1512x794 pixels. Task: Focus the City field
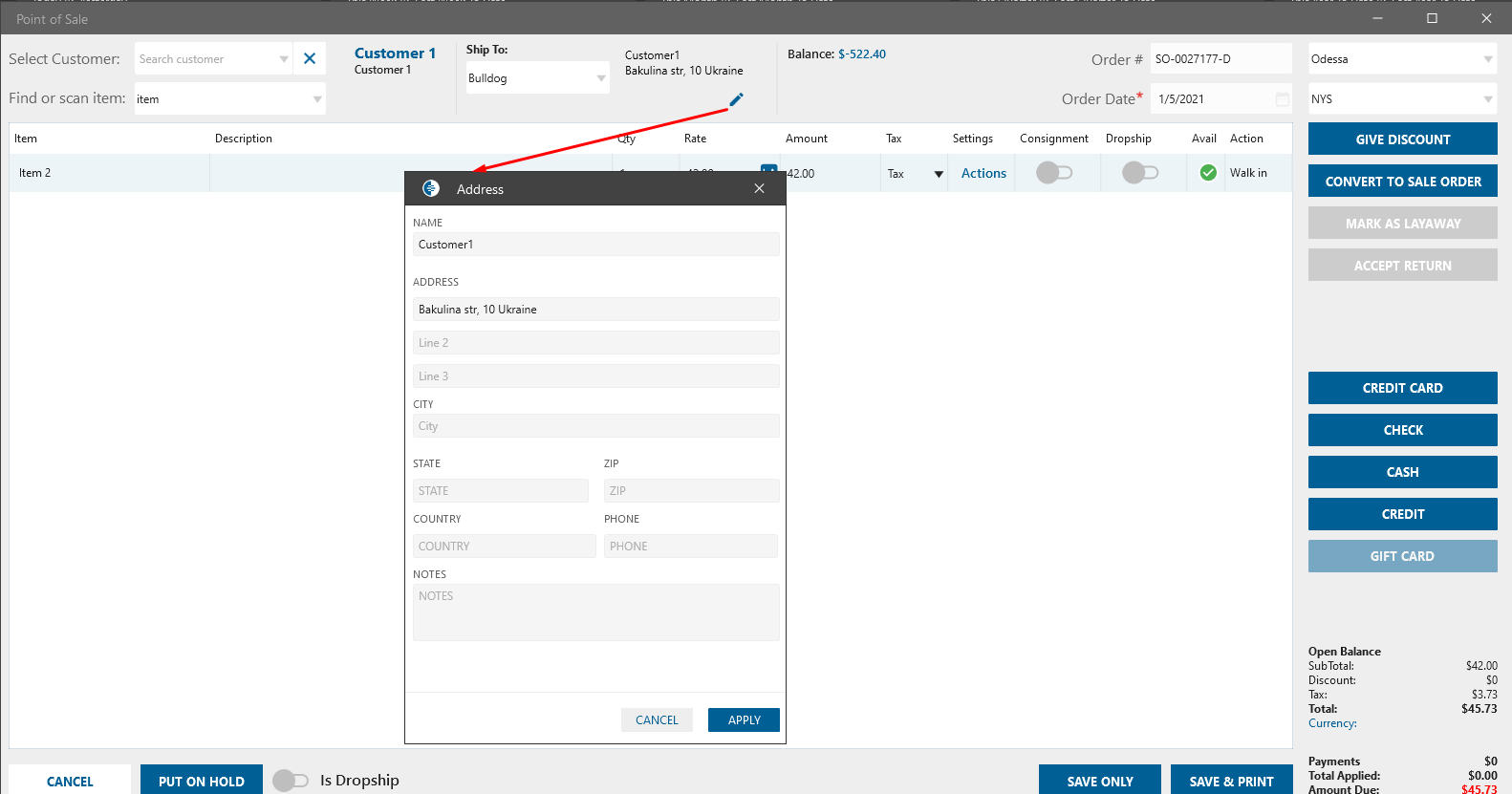point(596,426)
